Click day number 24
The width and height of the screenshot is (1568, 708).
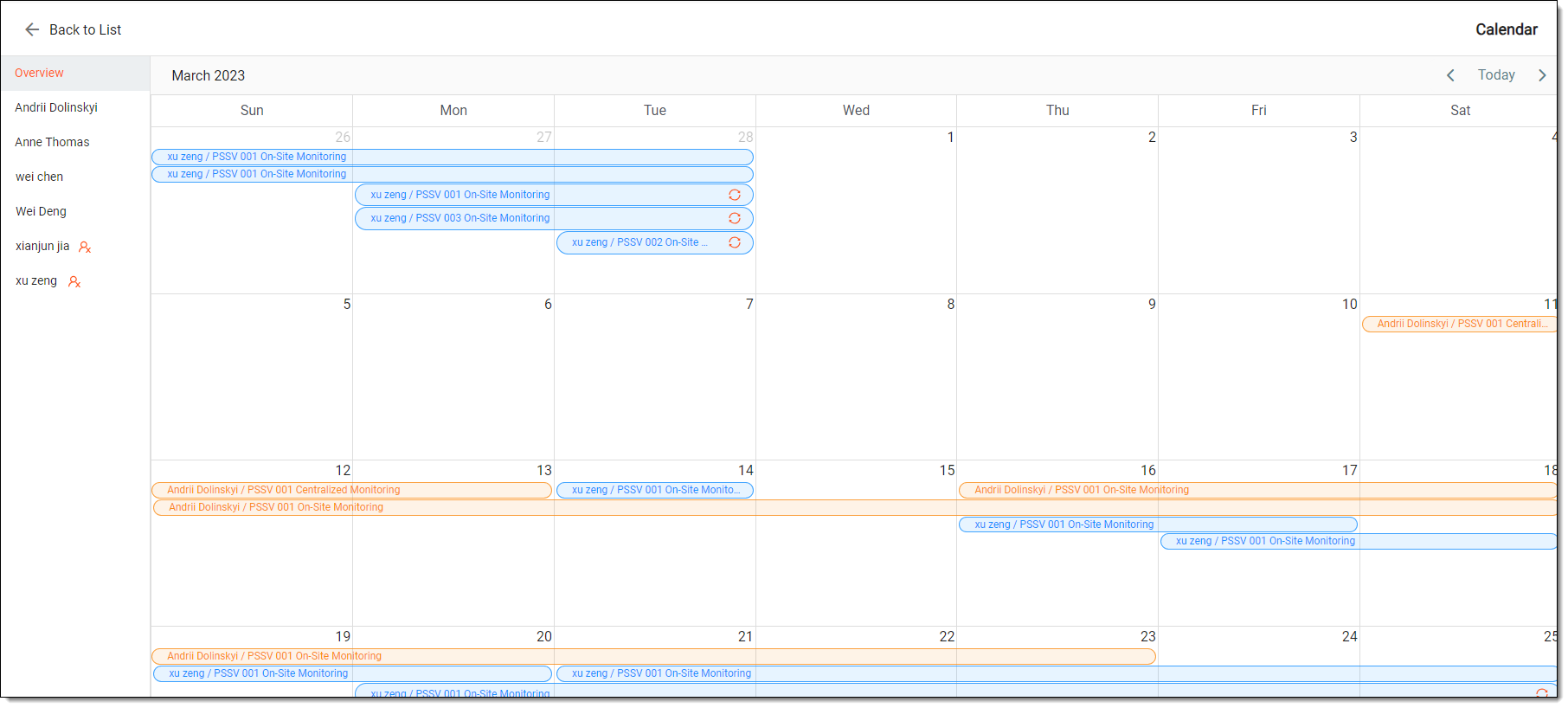pos(1350,637)
